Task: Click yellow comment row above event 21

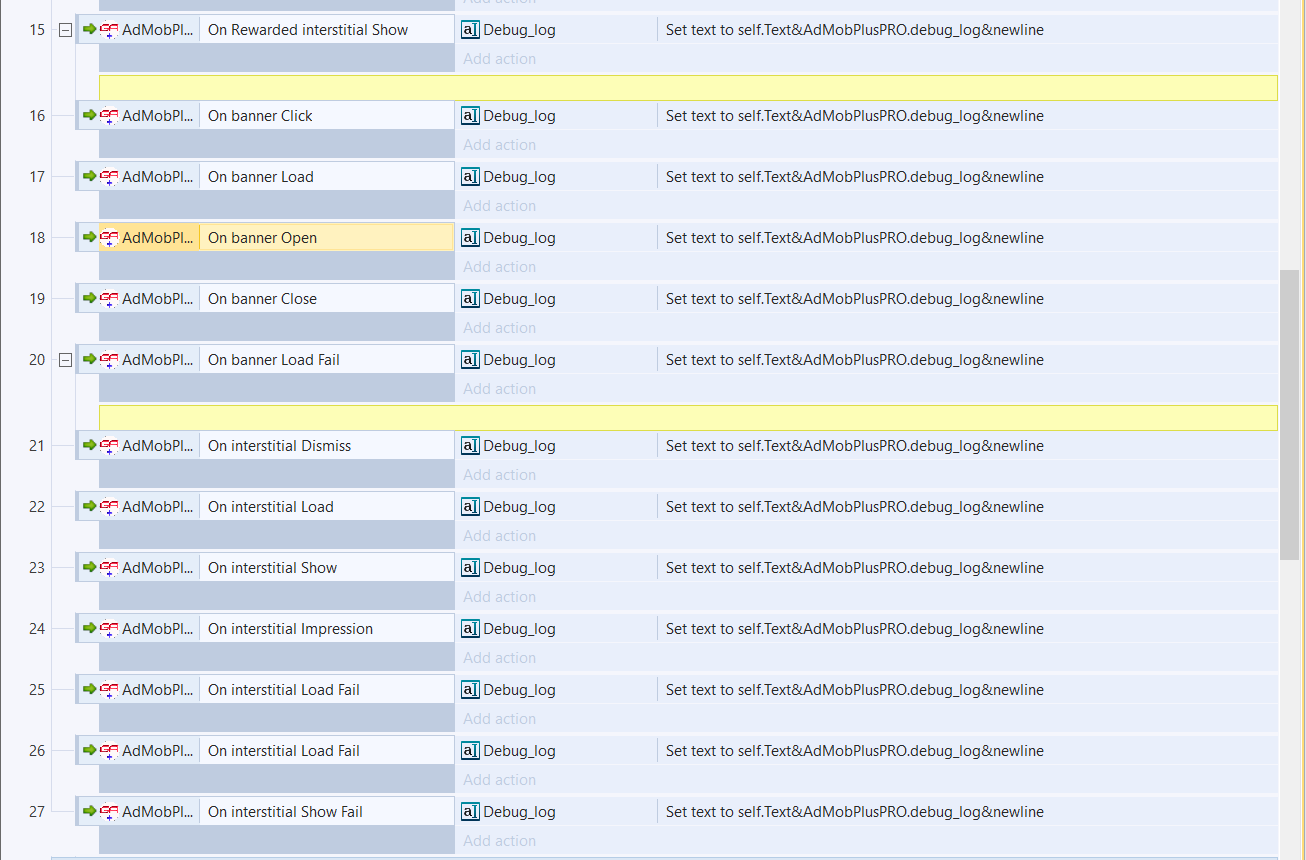Action: [687, 418]
